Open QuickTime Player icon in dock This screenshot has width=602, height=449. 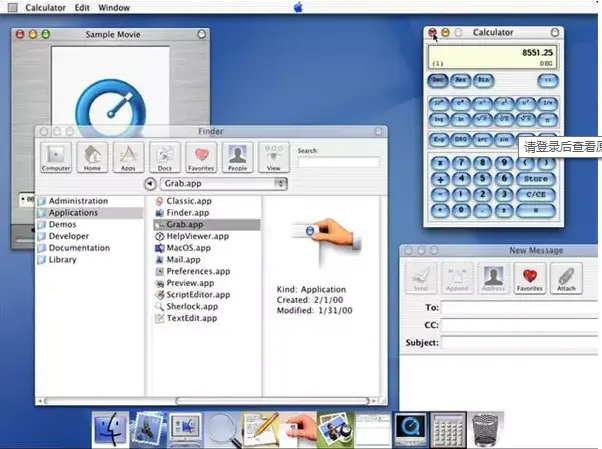point(410,429)
